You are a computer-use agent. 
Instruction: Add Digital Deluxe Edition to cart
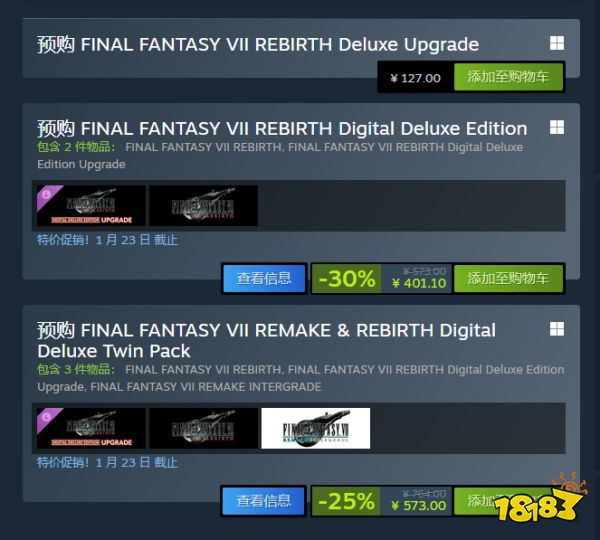508,279
